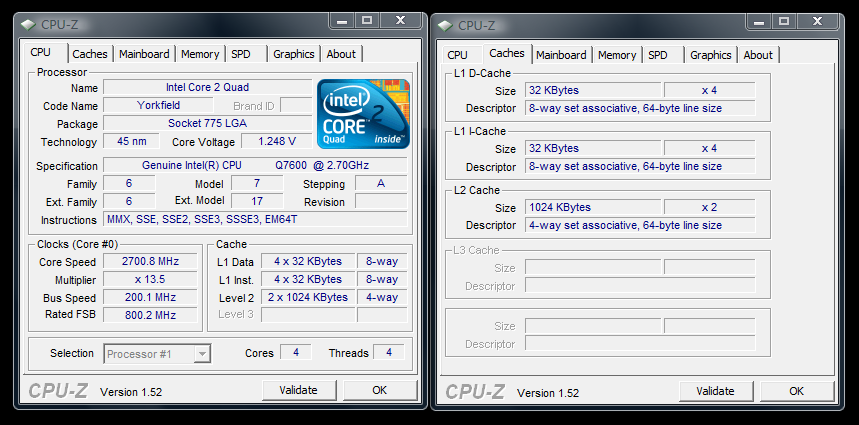The image size is (859, 425).
Task: Click the CPU-Z title icon in the left window
Action: click(x=29, y=25)
